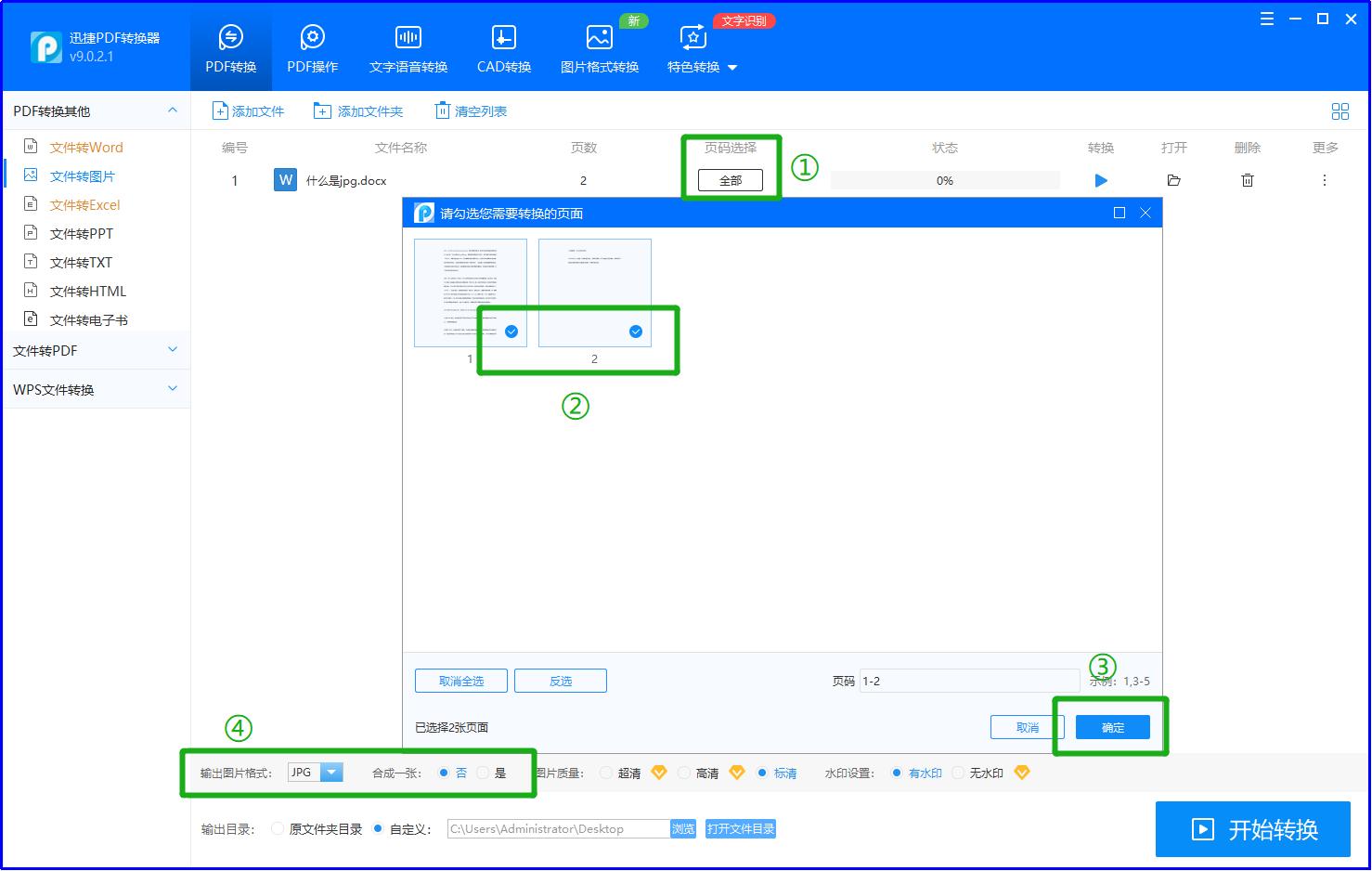Open the 图片格式转换 tab
1372x871 pixels.
click(x=600, y=51)
